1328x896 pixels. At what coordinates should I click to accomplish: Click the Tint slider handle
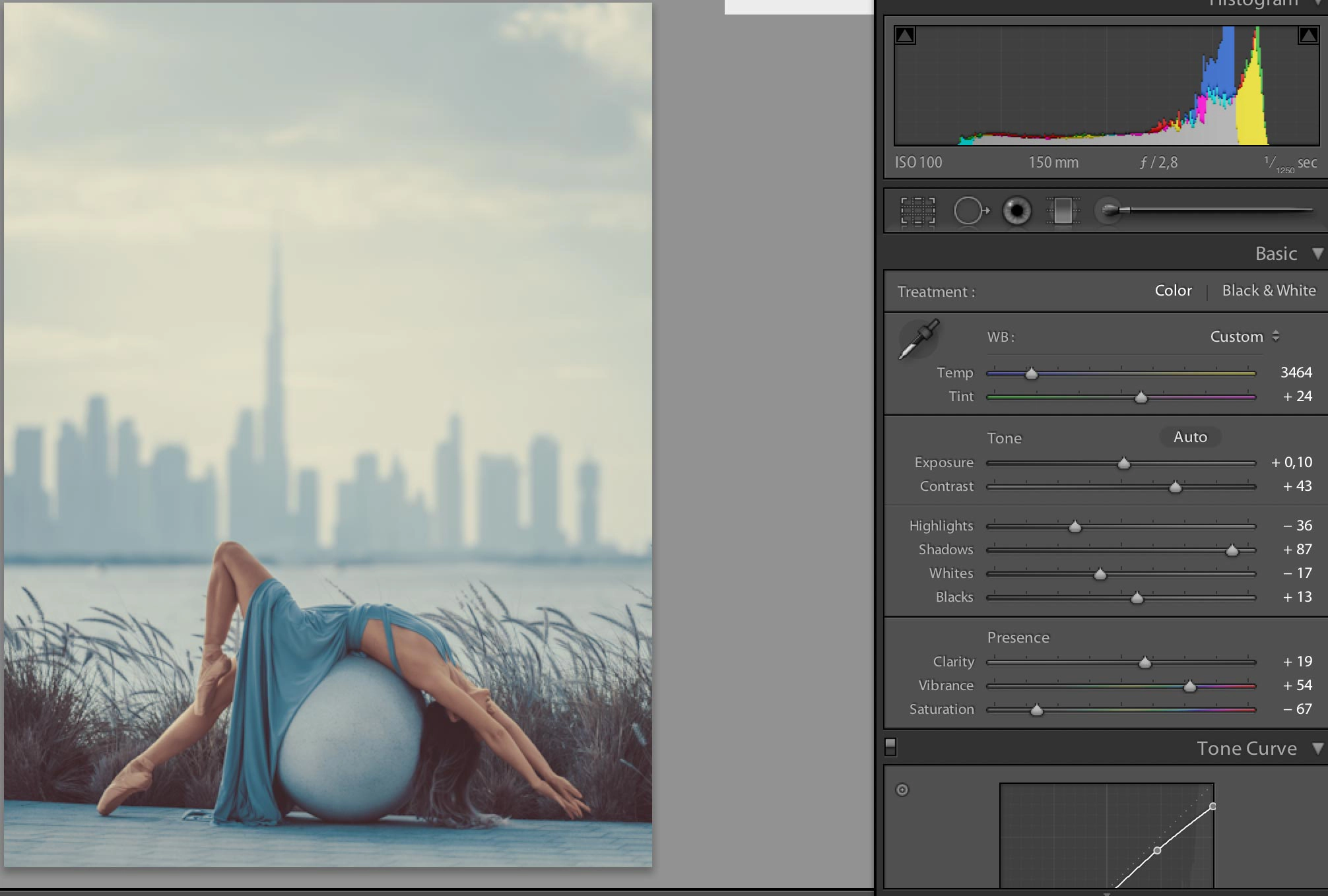coord(1141,397)
